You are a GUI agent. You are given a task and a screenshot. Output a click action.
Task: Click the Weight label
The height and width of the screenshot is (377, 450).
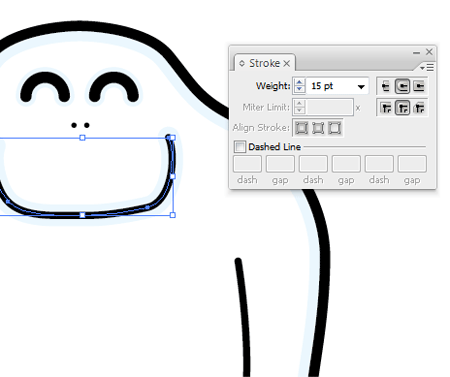pyautogui.click(x=273, y=86)
